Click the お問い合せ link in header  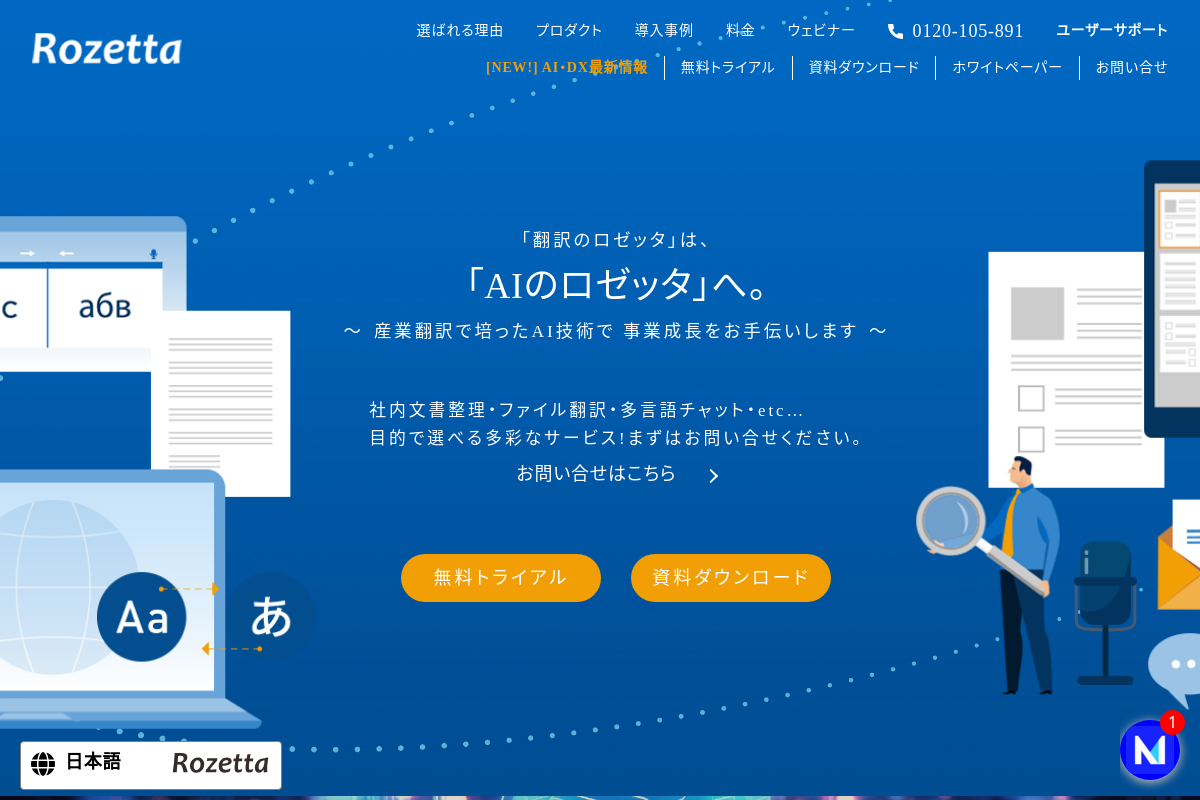[x=1132, y=68]
